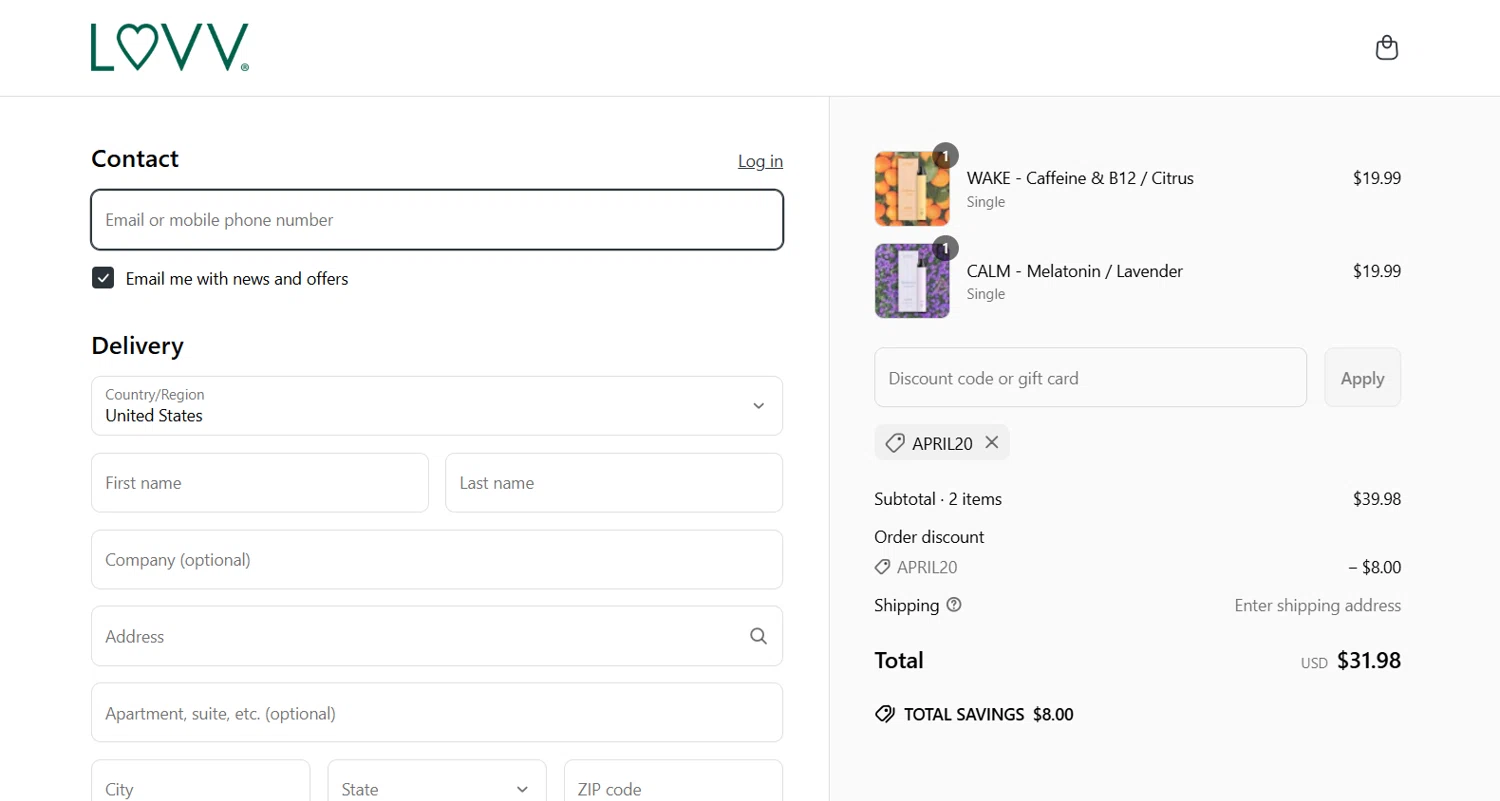The image size is (1500, 801).
Task: Click the Apply discount button
Action: [x=1362, y=378]
